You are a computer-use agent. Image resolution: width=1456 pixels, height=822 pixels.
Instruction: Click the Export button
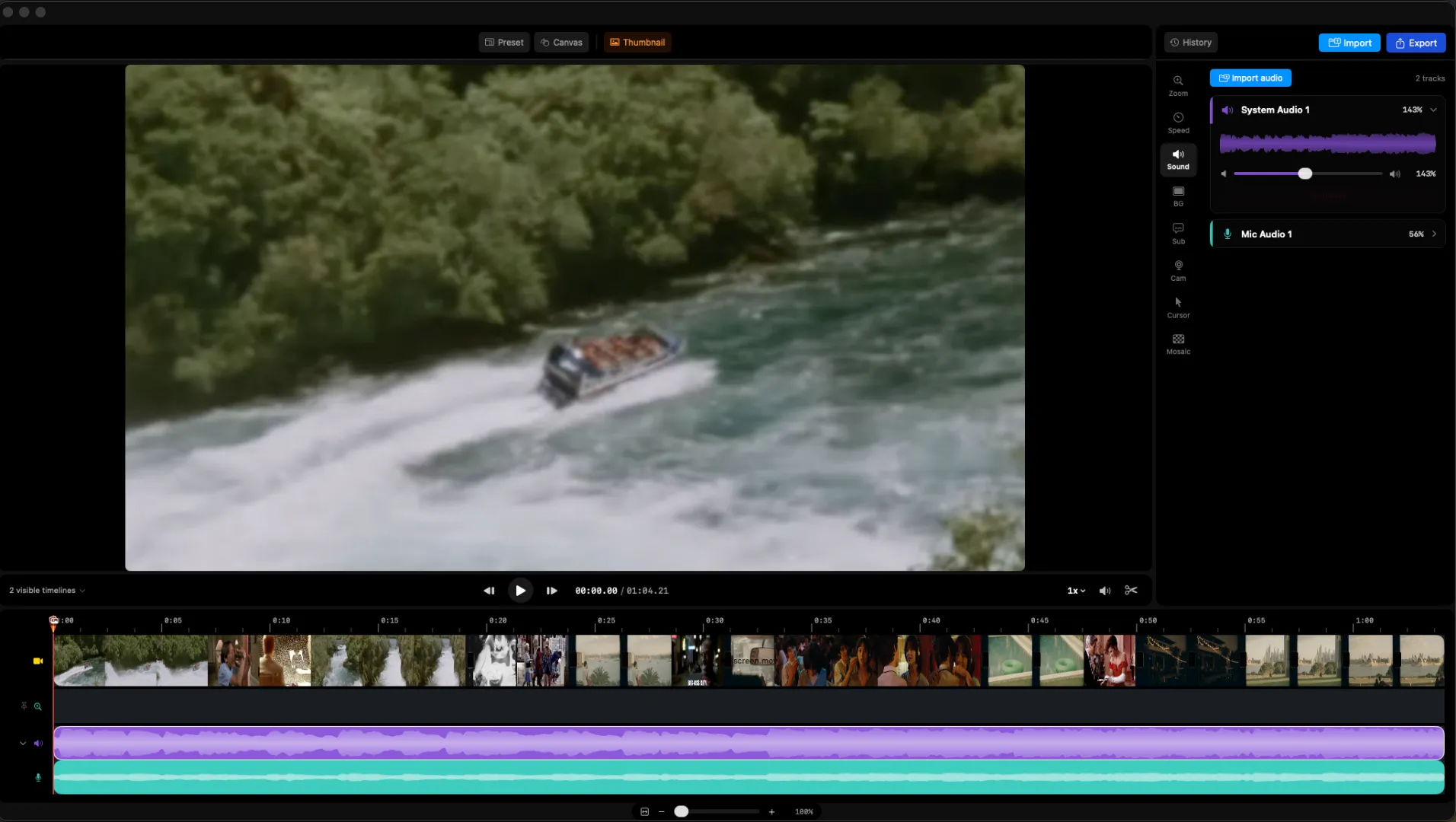[1416, 43]
